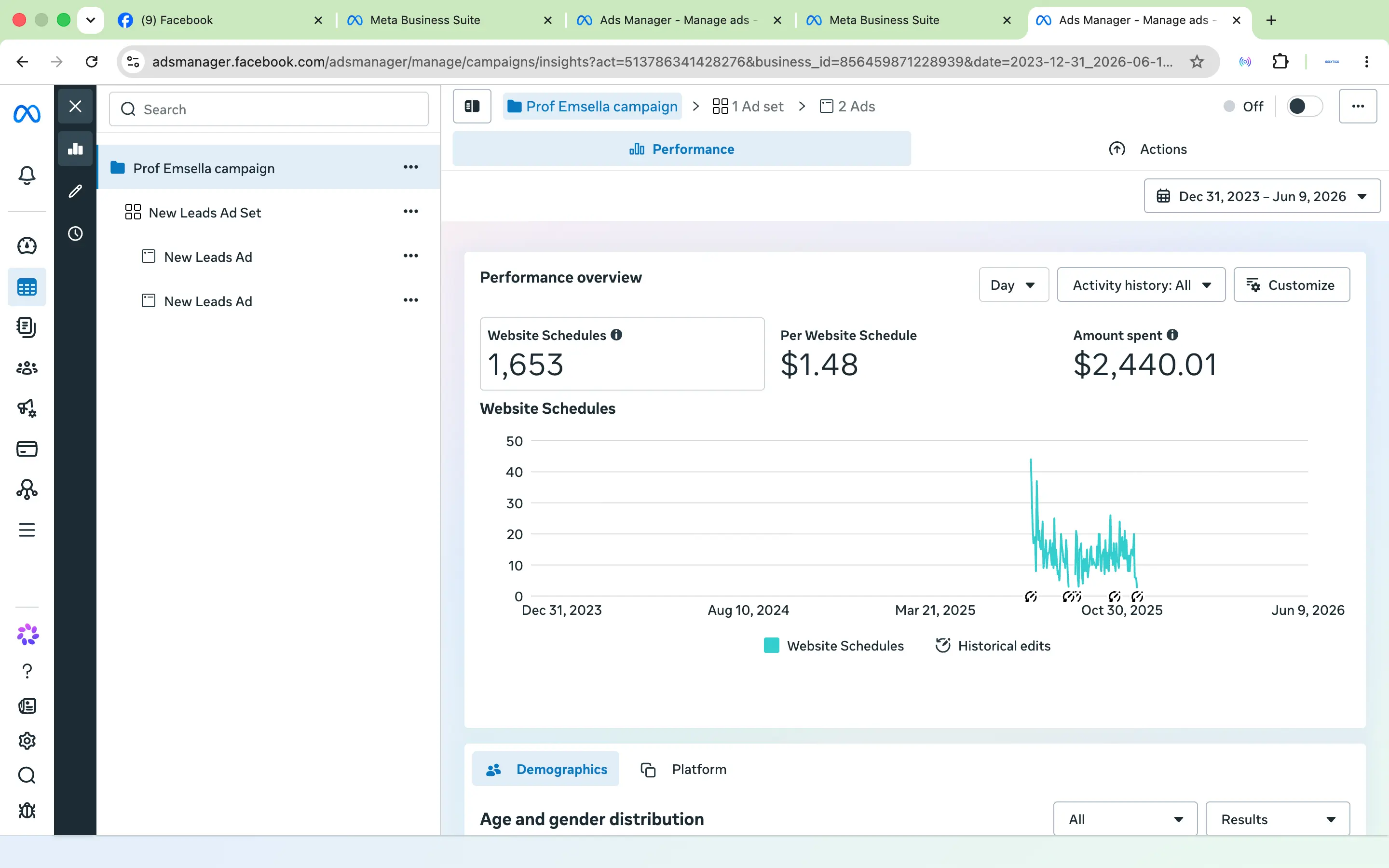Open the date range picker
The height and width of the screenshot is (868, 1389).
(x=1262, y=196)
